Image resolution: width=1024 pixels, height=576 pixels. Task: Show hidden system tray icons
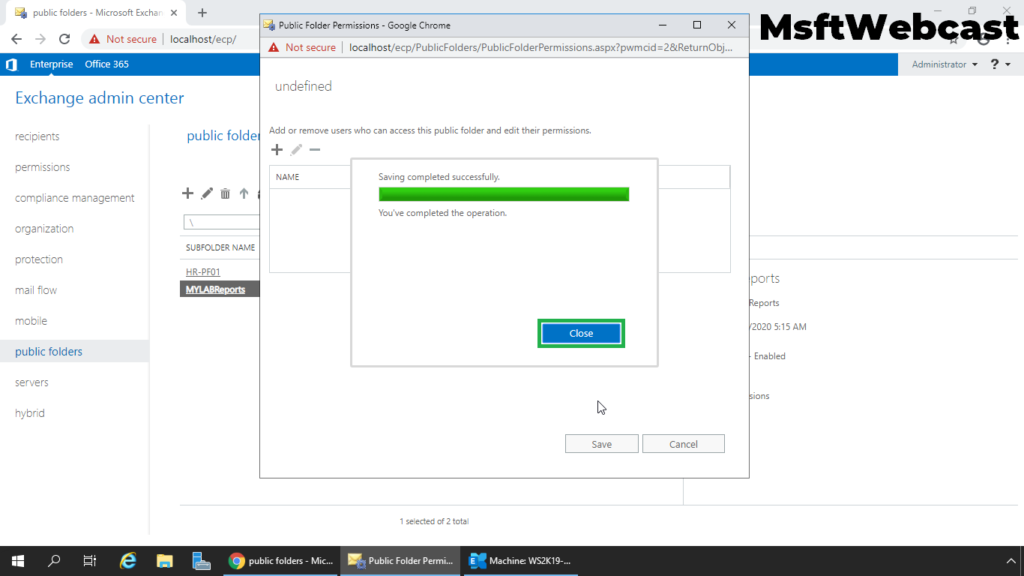click(x=1011, y=561)
